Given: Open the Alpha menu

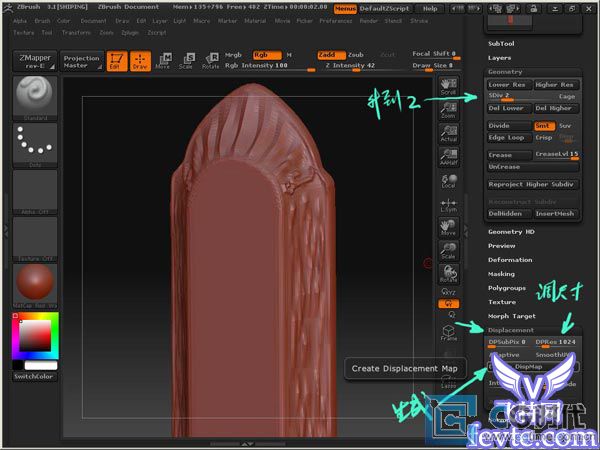Looking at the screenshot, I should 20,21.
